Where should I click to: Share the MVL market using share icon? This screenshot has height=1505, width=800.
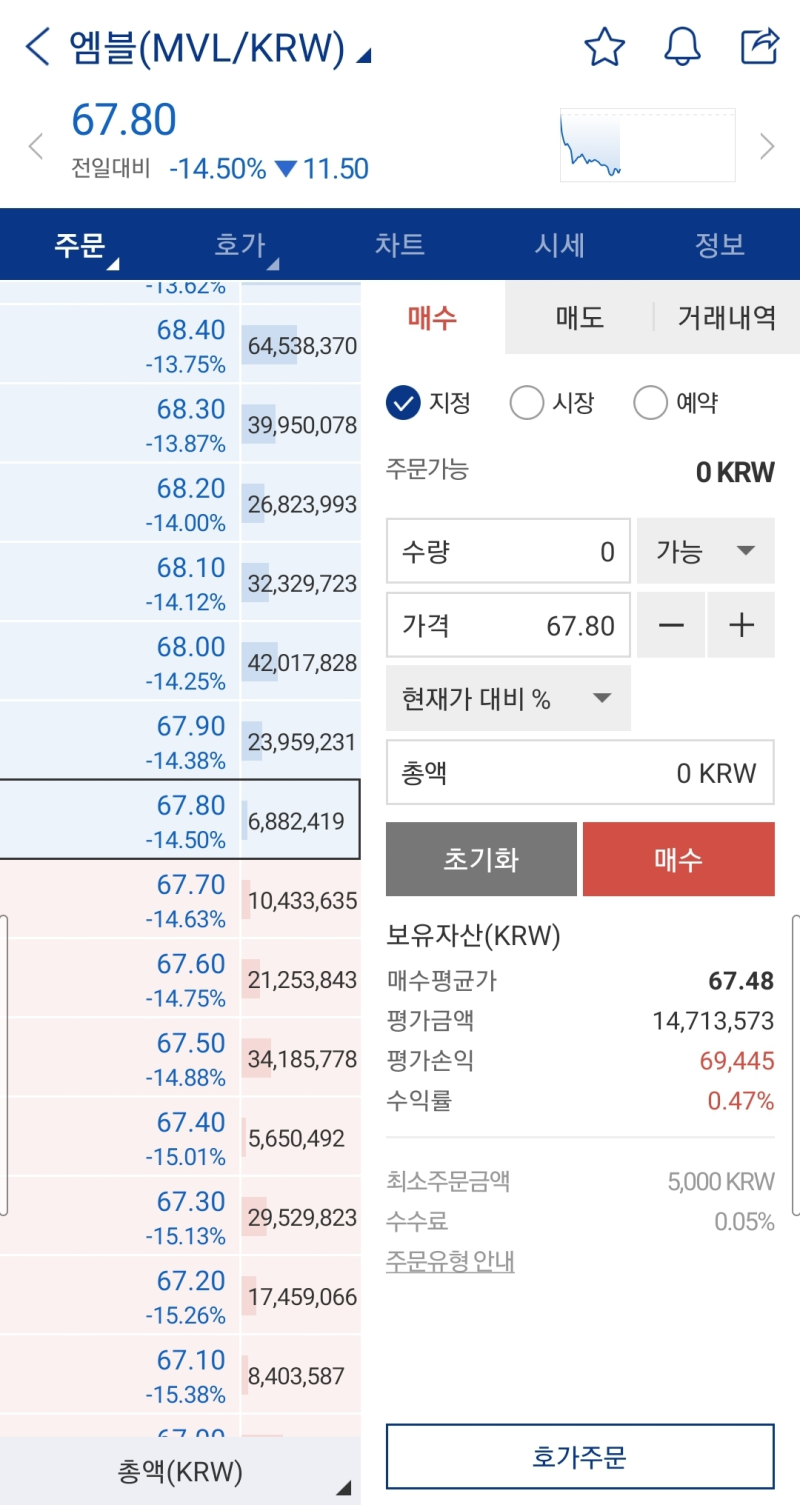760,46
